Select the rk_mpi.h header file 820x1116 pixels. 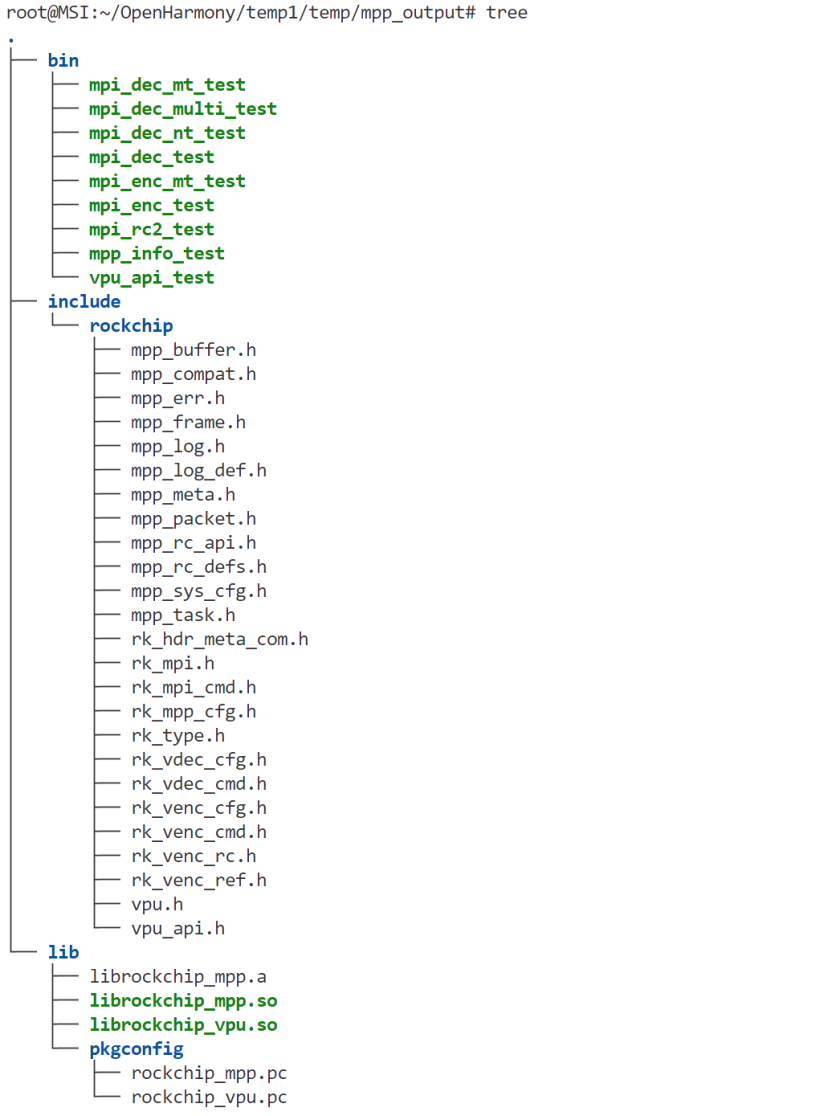tap(172, 663)
